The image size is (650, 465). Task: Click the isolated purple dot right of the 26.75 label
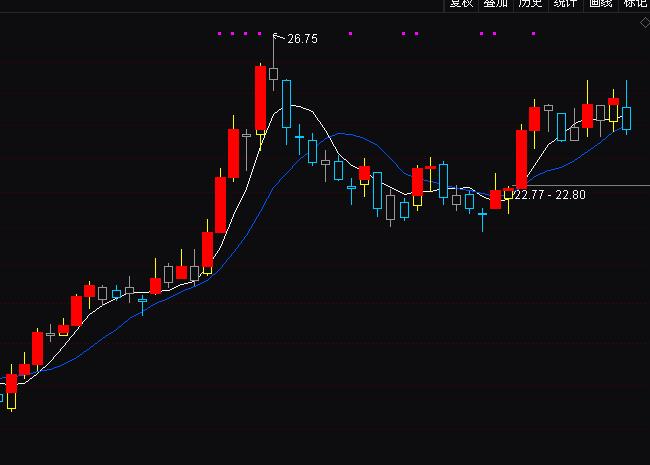[350, 33]
